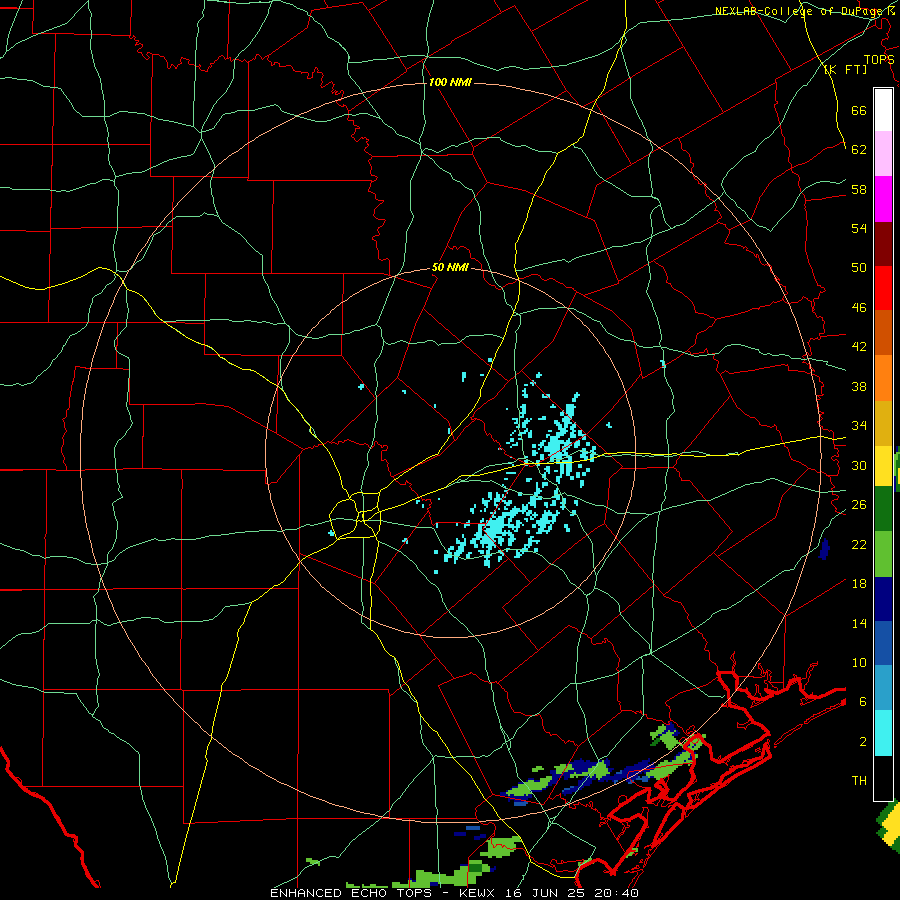Click the 62 legend value
The width and height of the screenshot is (900, 900).
coord(859,150)
